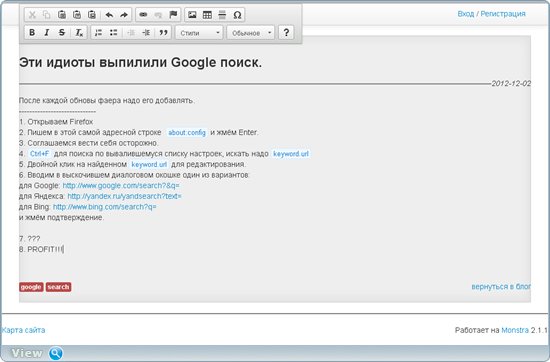Screen dimensions: 550x362
Task: Go back via вернуться в блог link
Action: pos(501,287)
